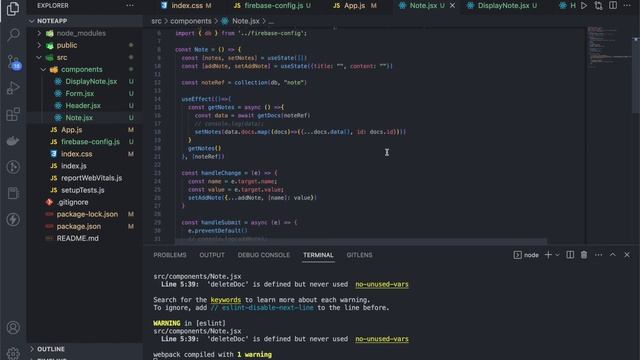The image size is (640, 360).
Task: Open package-lock.json in the explorer
Action: pyautogui.click(x=85, y=214)
